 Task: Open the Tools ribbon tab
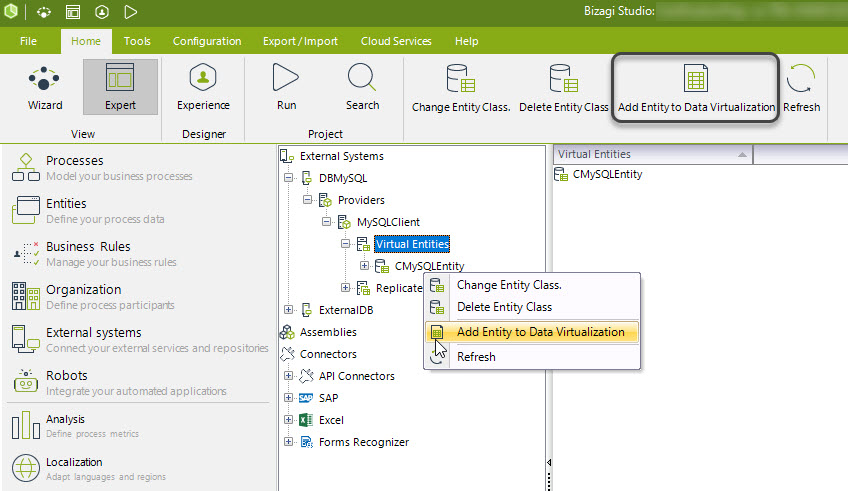[x=137, y=41]
